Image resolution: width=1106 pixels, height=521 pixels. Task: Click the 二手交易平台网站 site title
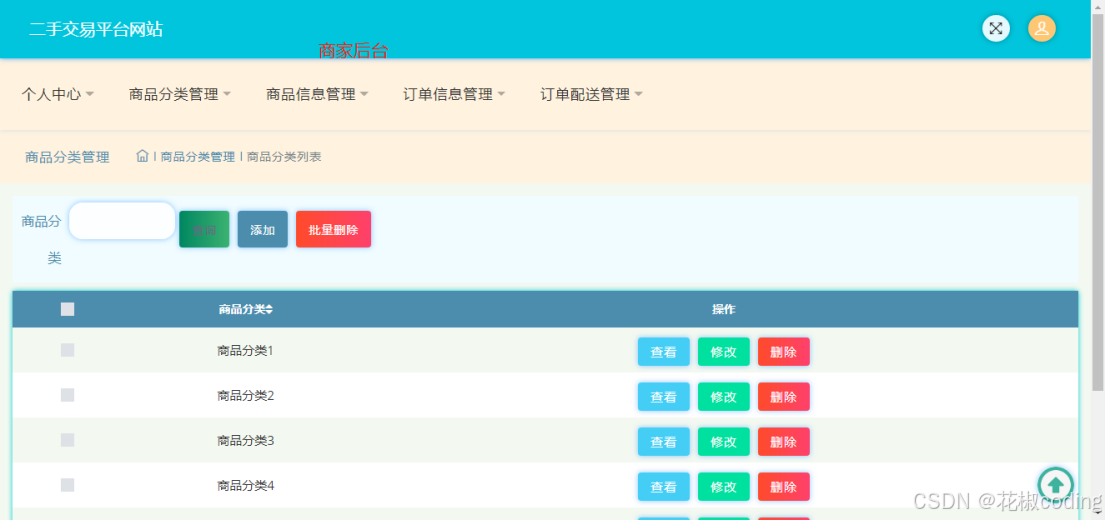(96, 30)
